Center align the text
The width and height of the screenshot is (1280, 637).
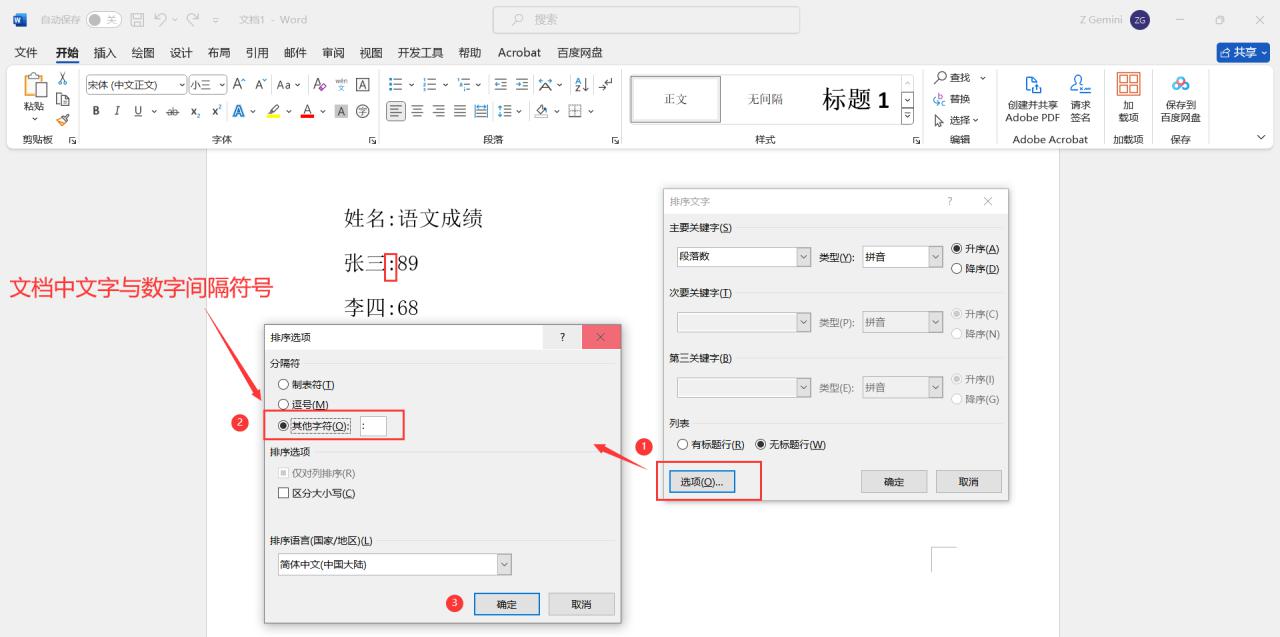coord(418,111)
